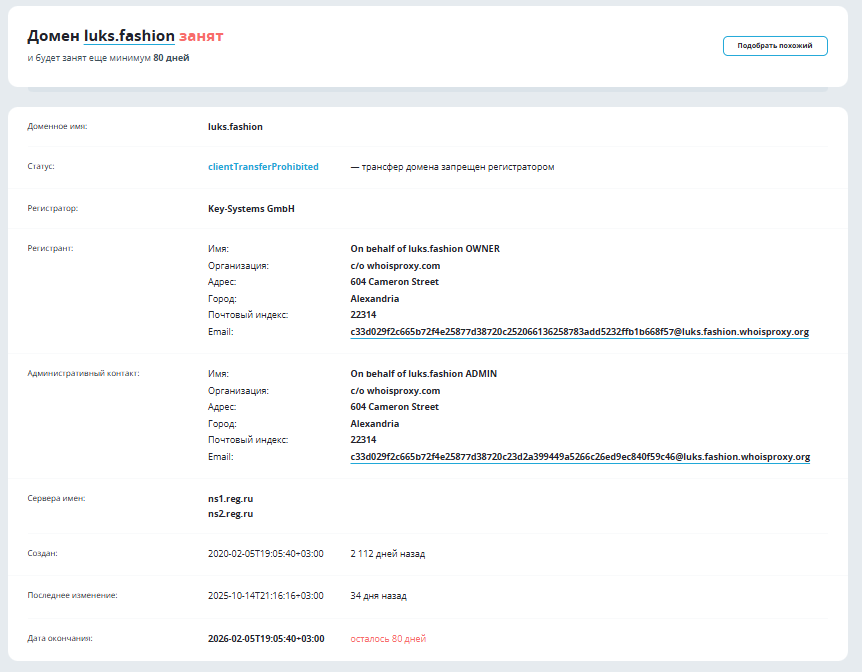Click the transfer prohibited description text

[x=452, y=167]
